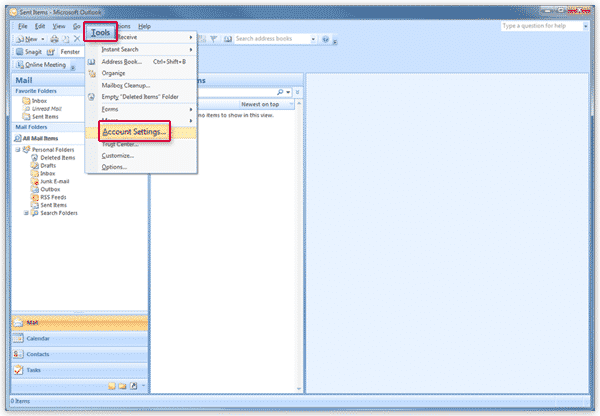Open the Deleted Items folder

(x=55, y=157)
